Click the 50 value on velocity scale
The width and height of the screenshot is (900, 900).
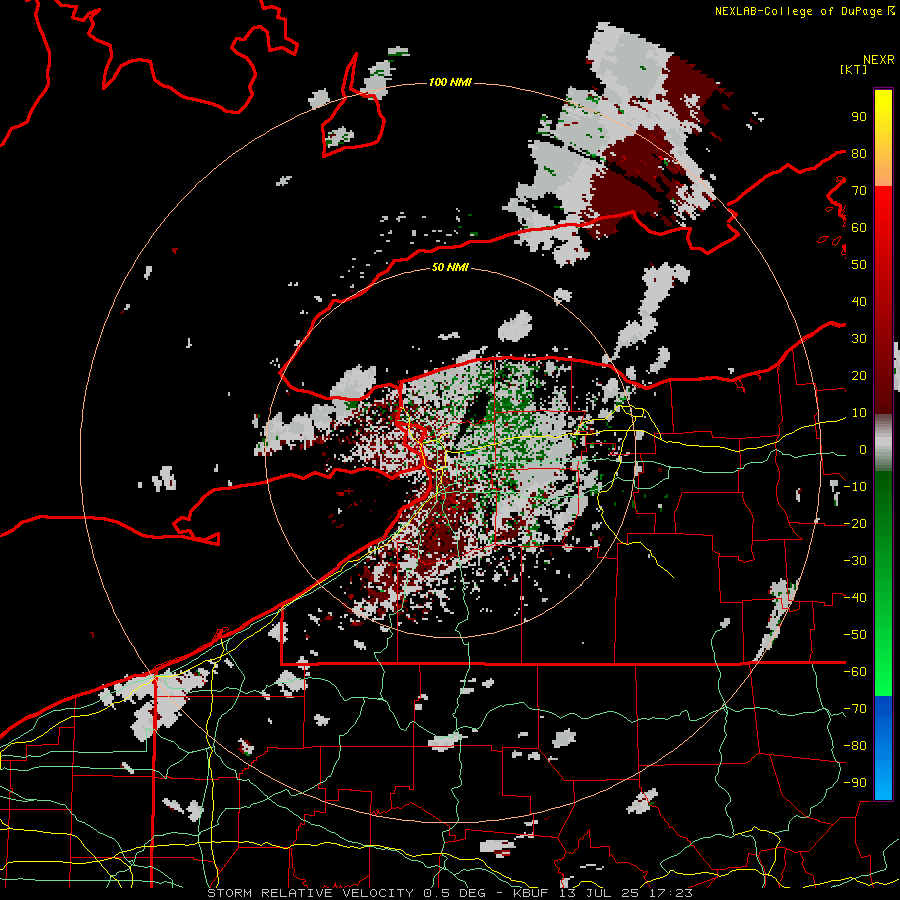tap(859, 265)
